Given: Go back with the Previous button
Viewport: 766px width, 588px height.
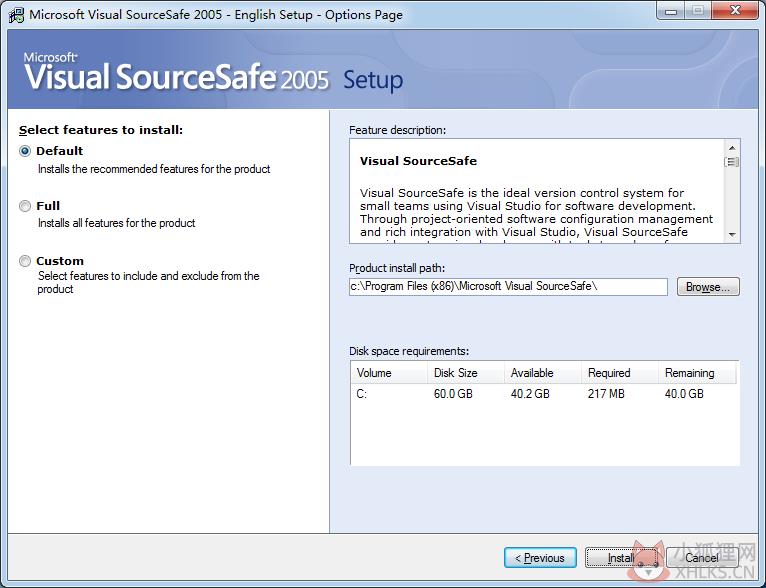Looking at the screenshot, I should click(540, 558).
